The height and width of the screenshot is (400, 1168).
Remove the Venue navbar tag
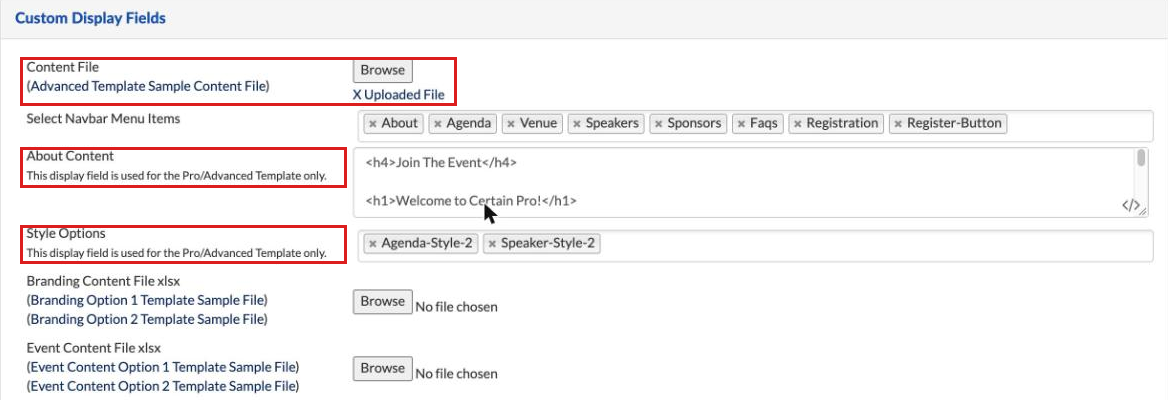pyautogui.click(x=511, y=124)
